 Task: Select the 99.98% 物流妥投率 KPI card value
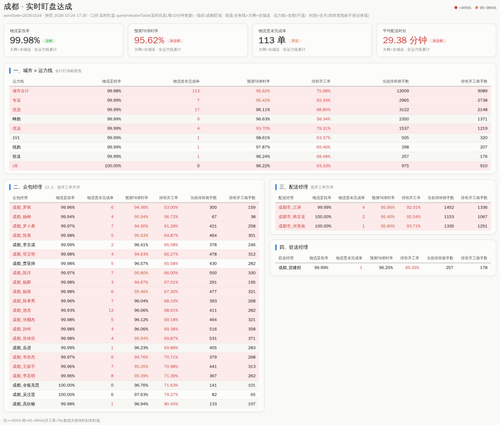(25, 40)
